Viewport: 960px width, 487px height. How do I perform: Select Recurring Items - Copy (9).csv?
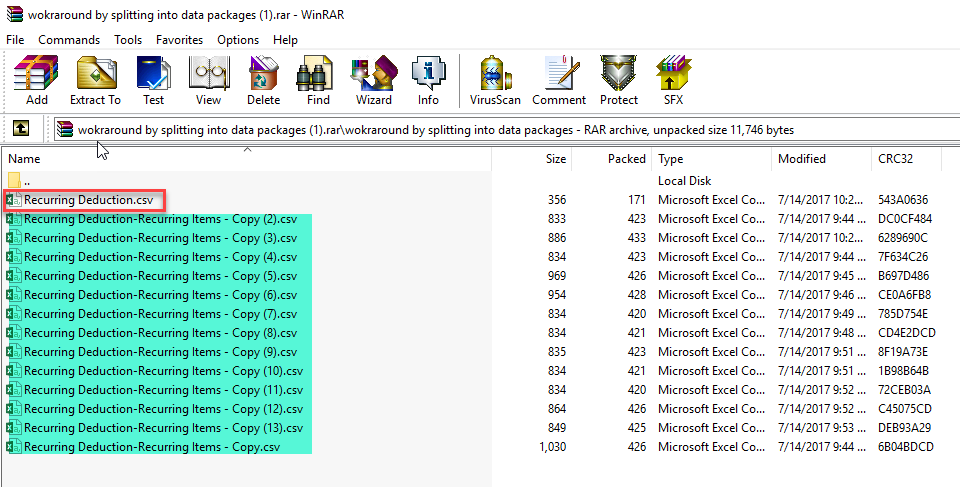pos(160,352)
